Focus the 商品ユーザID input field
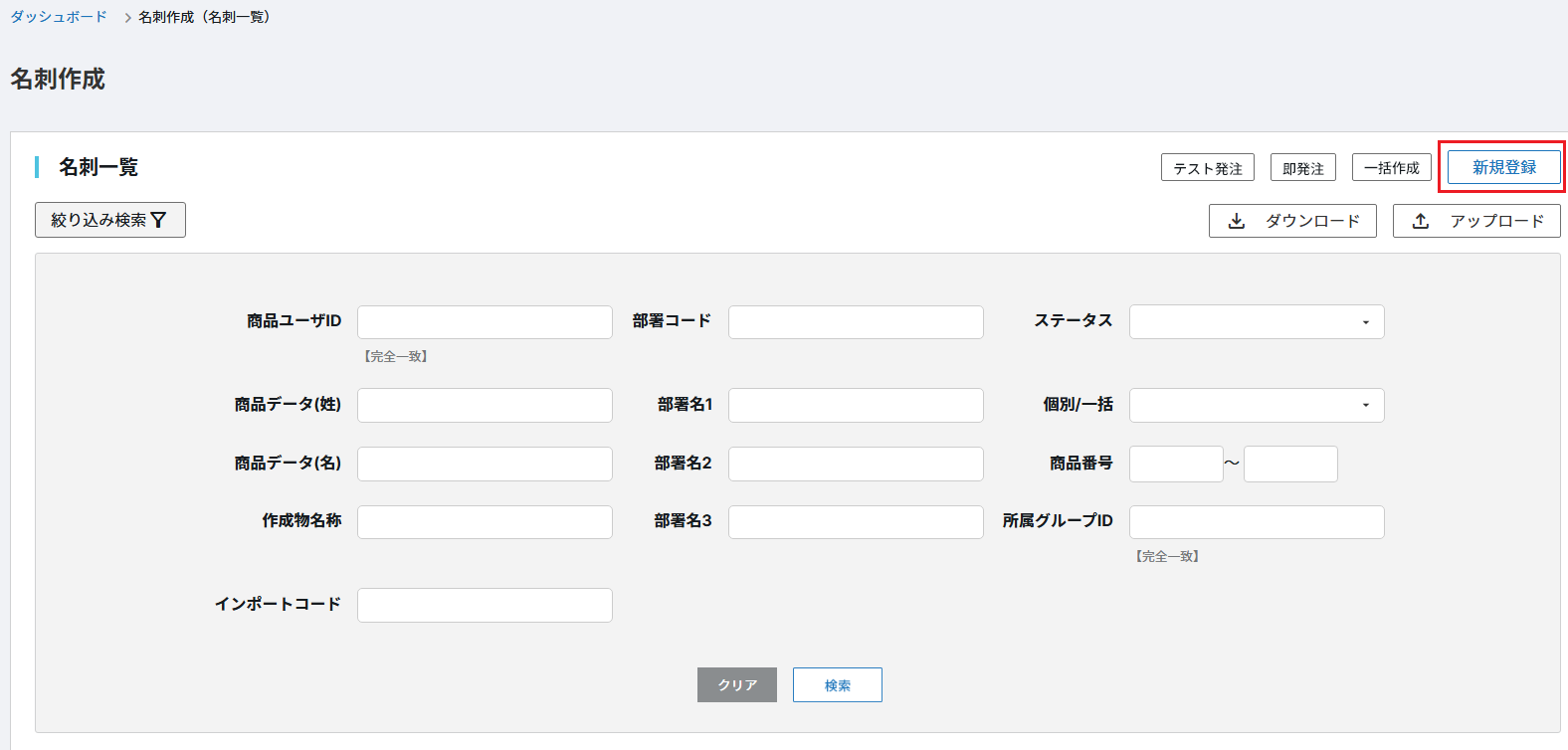Image resolution: width=1568 pixels, height=750 pixels. pyautogui.click(x=485, y=322)
